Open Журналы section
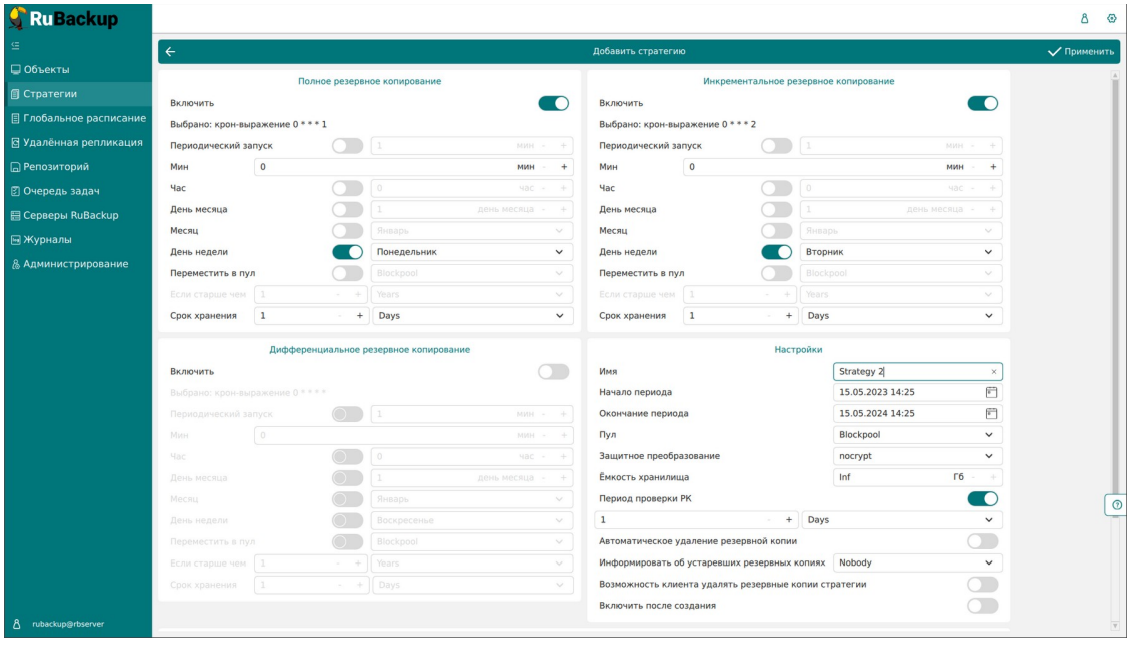 78,240
